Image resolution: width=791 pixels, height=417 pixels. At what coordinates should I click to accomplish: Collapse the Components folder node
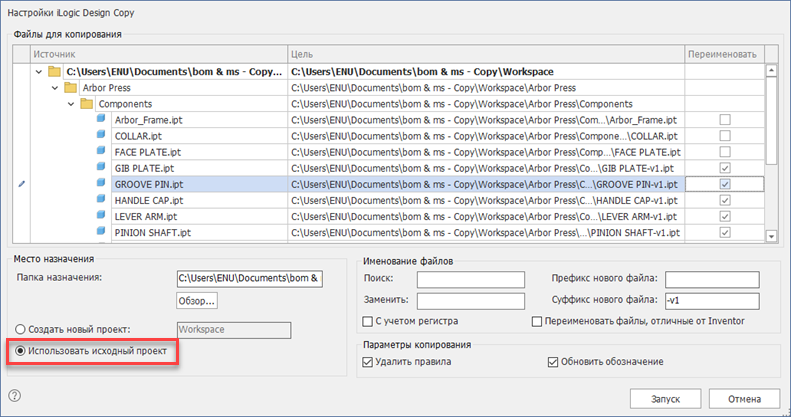tap(70, 103)
